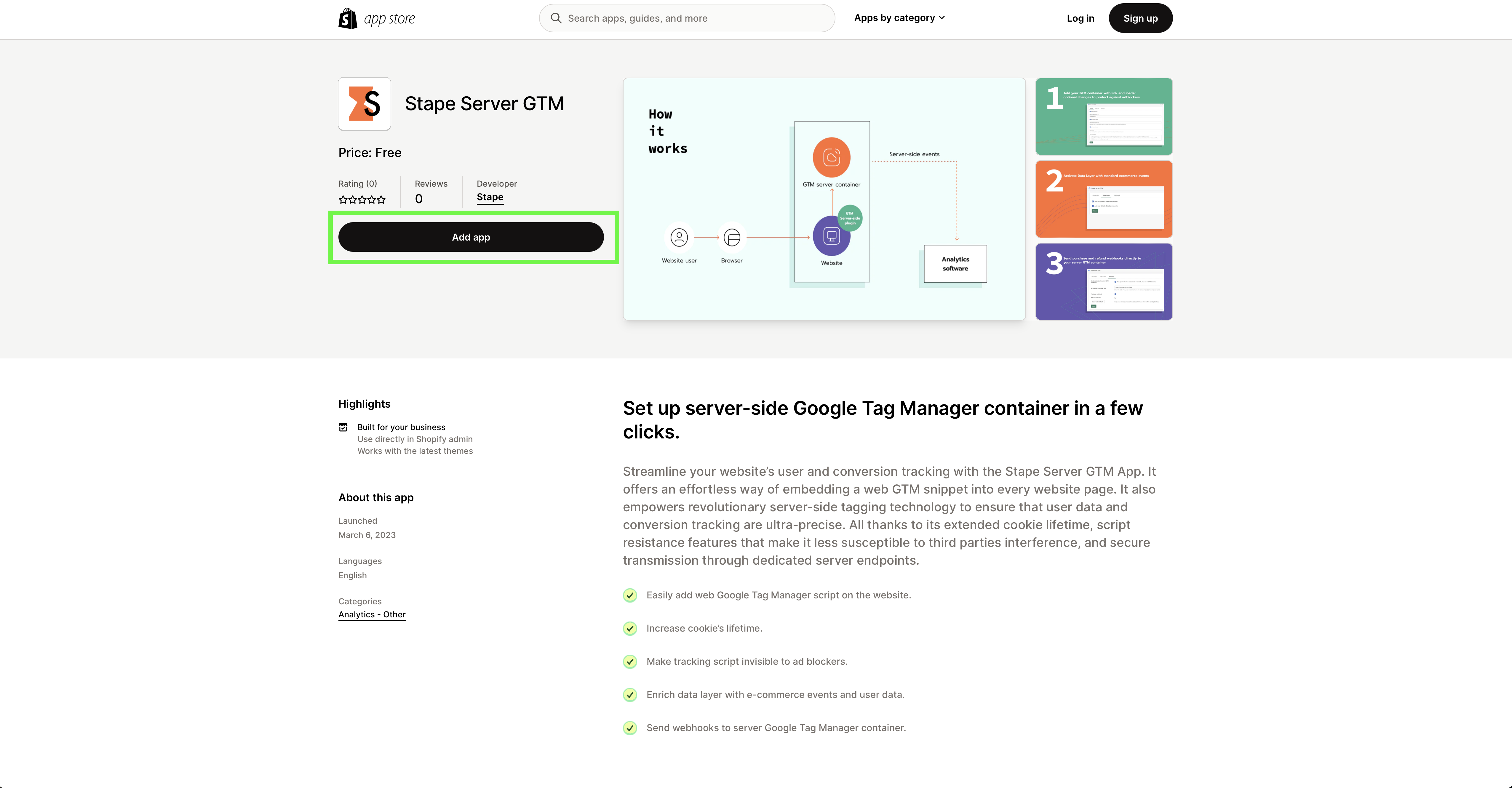The height and width of the screenshot is (788, 1512).
Task: Click 'Set up server-side Google Tag Manager' headline
Action: pyautogui.click(x=883, y=420)
